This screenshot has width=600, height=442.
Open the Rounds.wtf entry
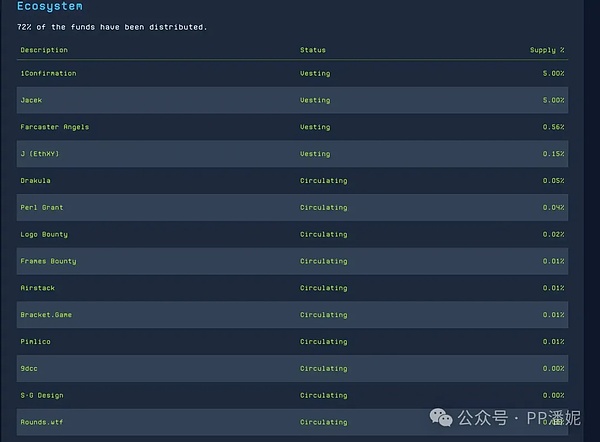pyautogui.click(x=41, y=422)
